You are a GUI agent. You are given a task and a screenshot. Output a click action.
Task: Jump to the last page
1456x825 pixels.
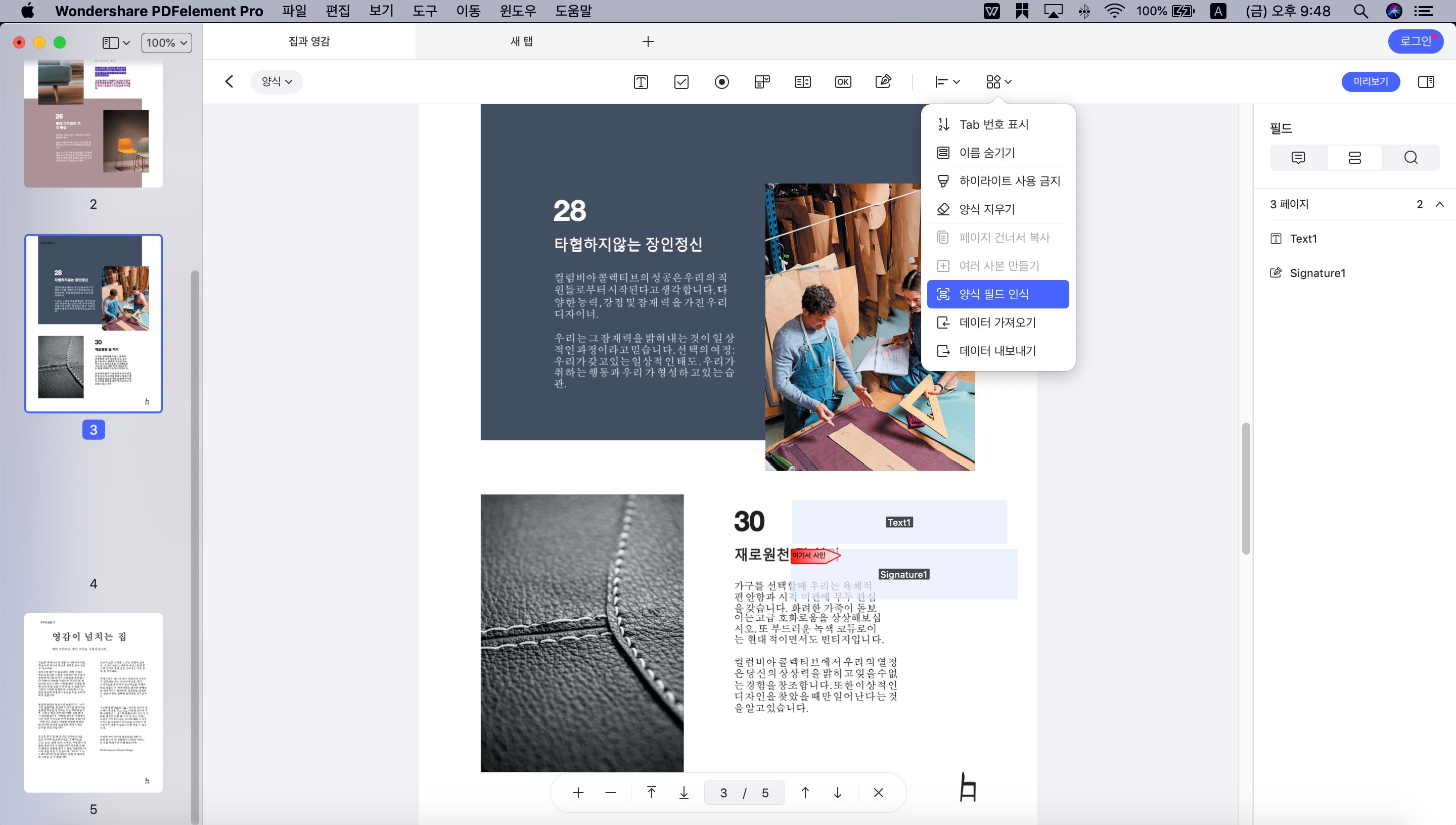pyautogui.click(x=684, y=793)
